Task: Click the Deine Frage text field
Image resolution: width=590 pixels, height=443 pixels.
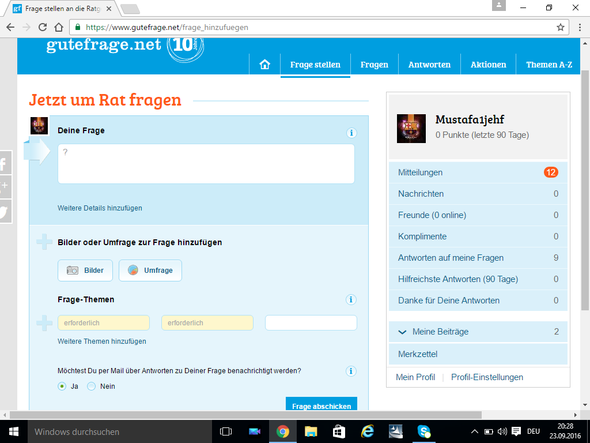Action: click(x=206, y=164)
